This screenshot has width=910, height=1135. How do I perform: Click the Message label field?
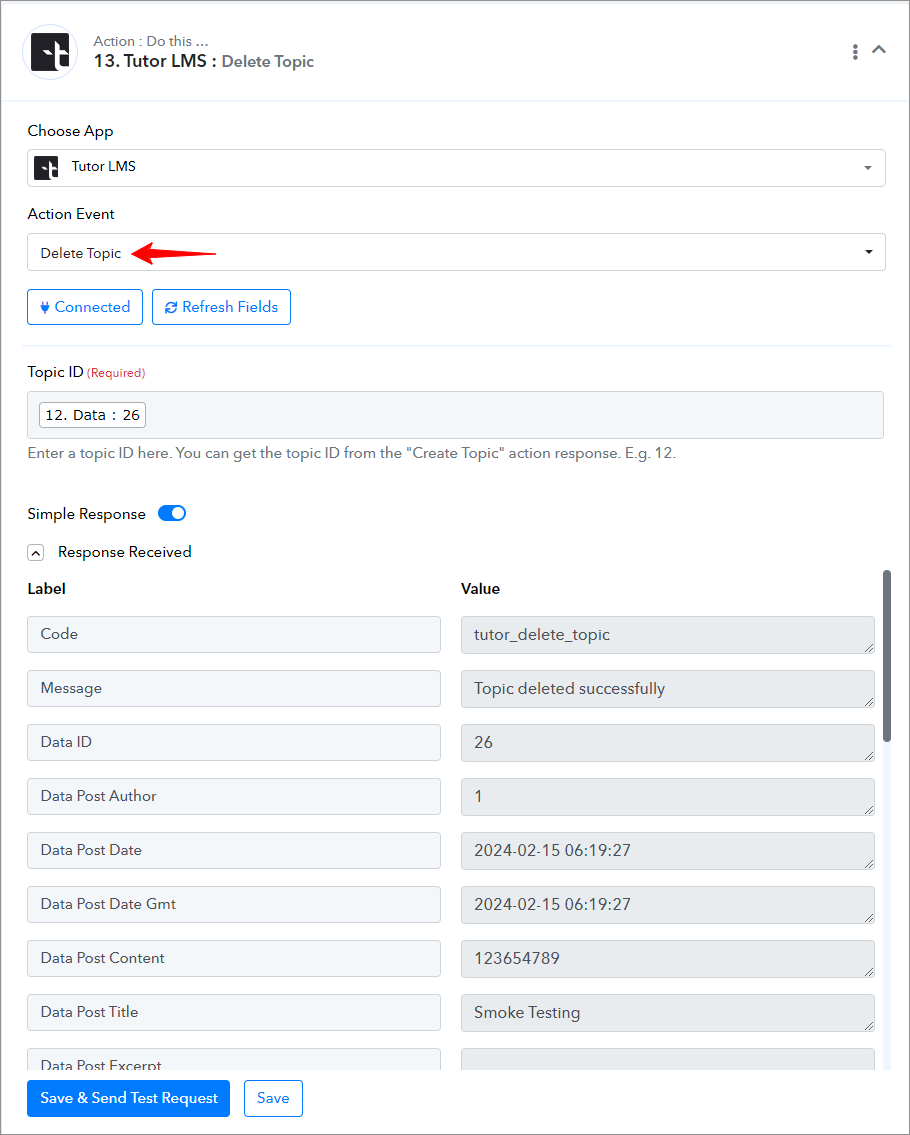234,688
